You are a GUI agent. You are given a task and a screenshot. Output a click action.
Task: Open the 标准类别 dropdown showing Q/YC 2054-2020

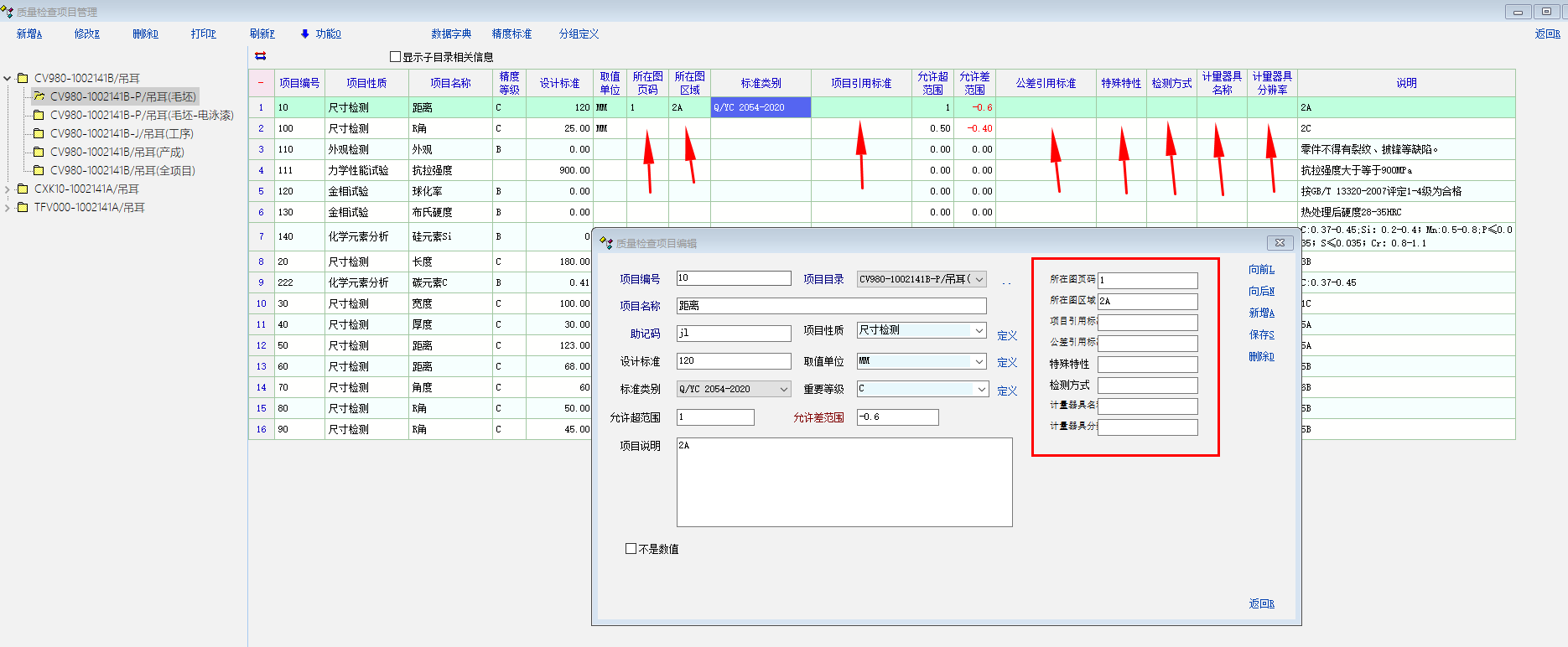[x=784, y=389]
